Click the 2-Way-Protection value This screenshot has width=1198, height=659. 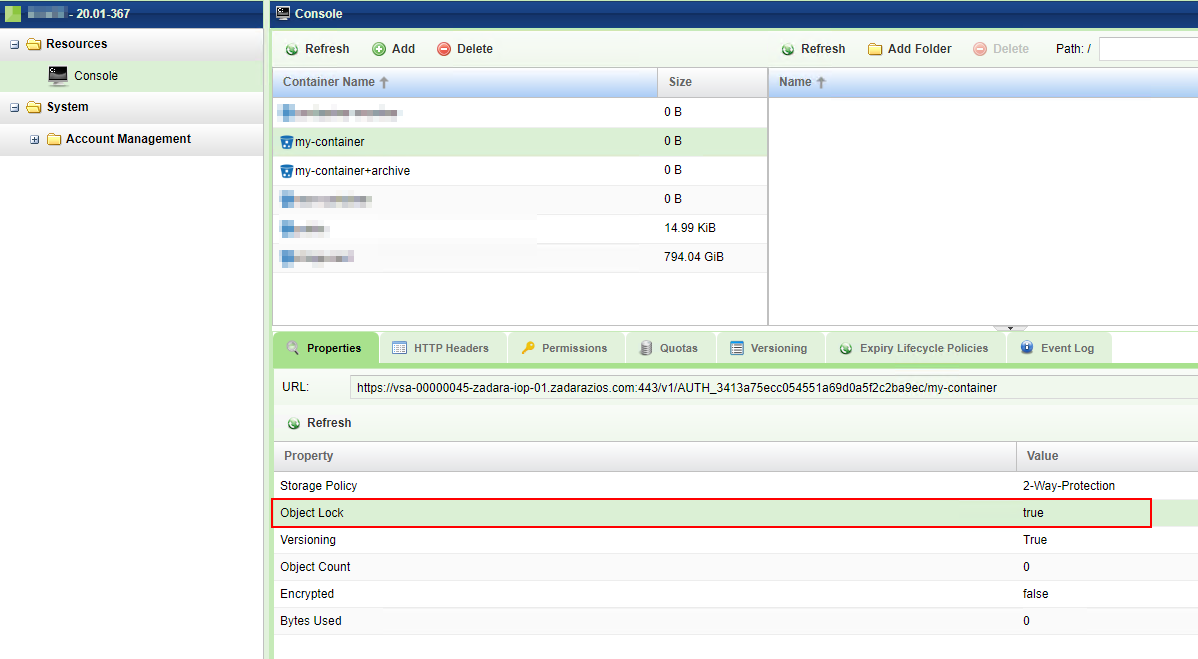tap(1068, 486)
